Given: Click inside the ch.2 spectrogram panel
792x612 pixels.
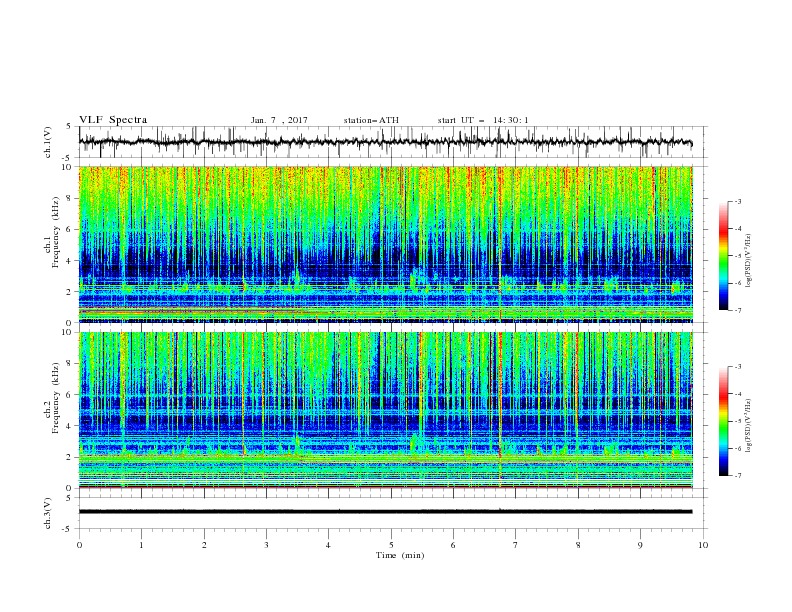Looking at the screenshot, I should coord(386,410).
